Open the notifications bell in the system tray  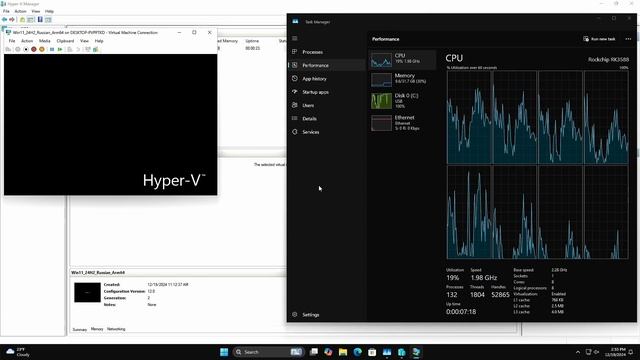(x=631, y=352)
